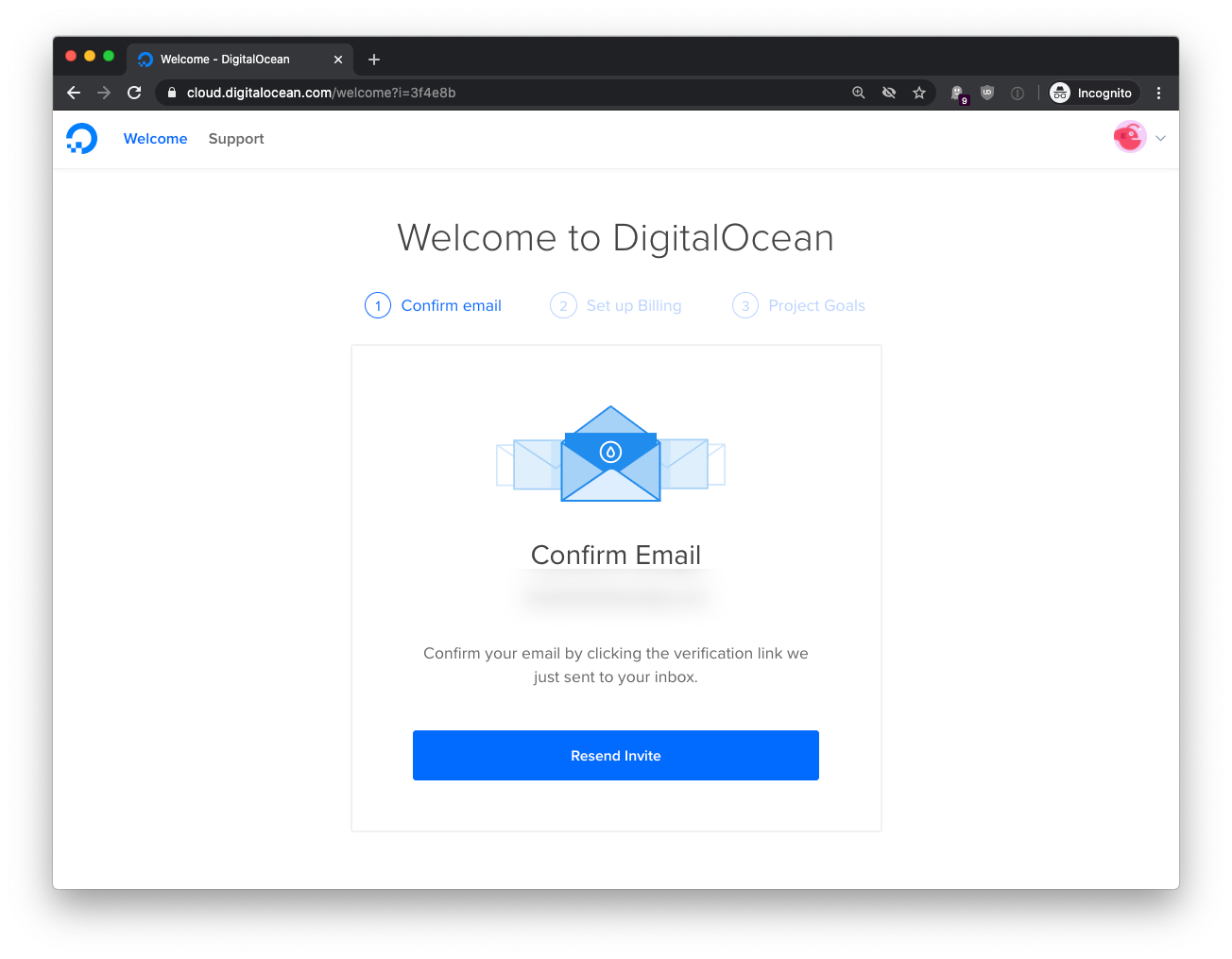The image size is (1232, 959).
Task: Select the Set up Billing step label
Action: (634, 306)
